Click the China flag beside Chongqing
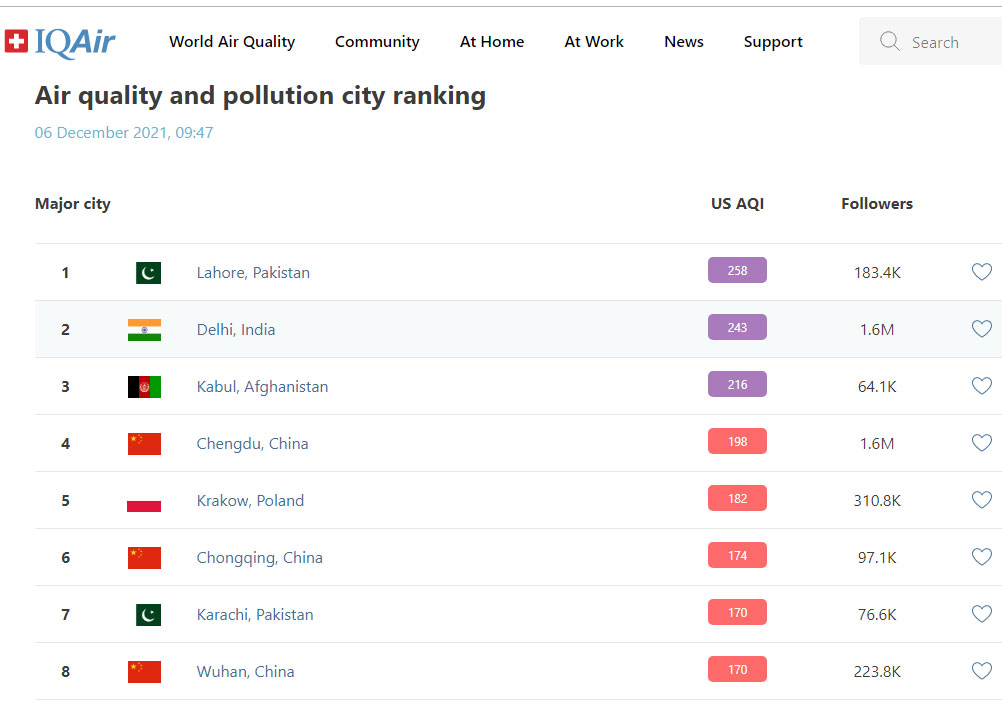 tap(144, 558)
